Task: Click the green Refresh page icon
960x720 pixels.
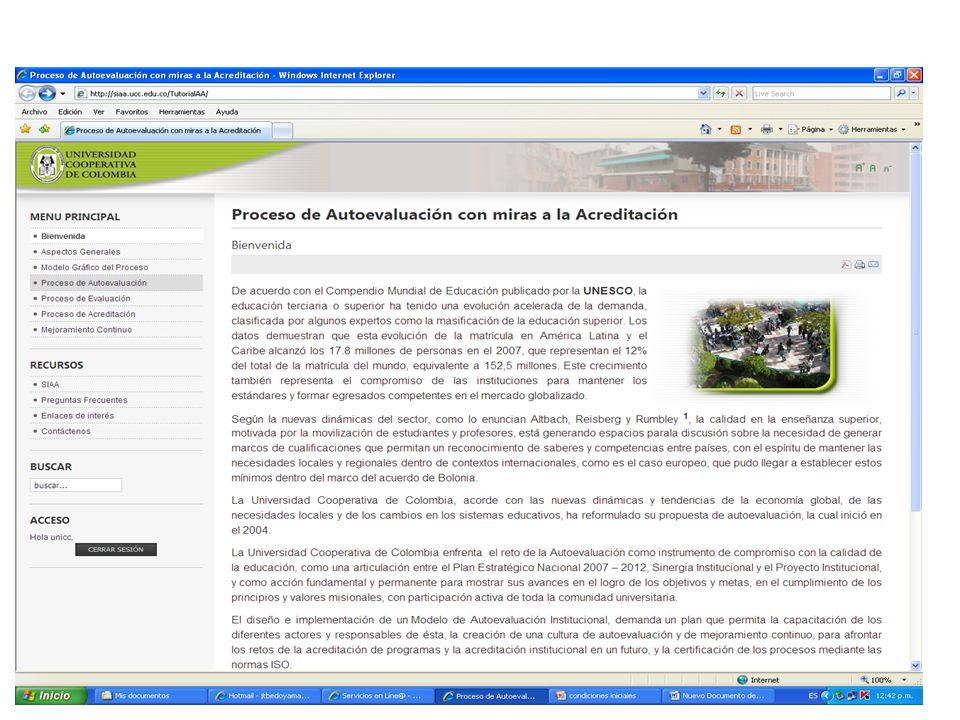Action: pos(721,94)
